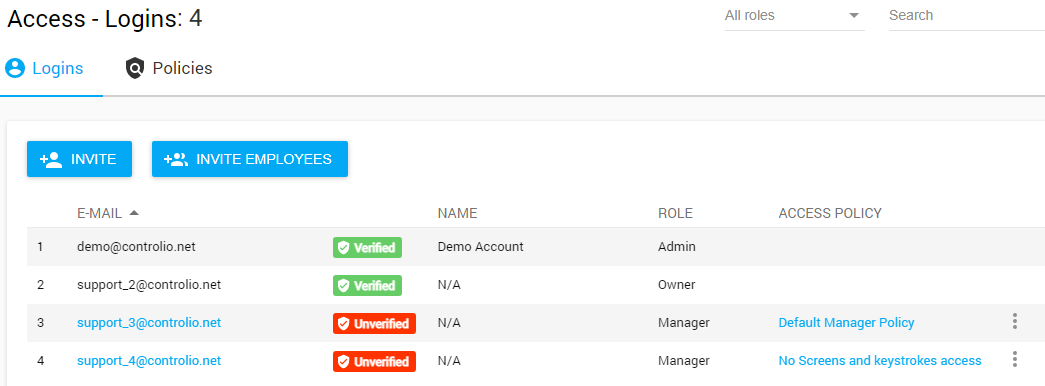Click the Manager role for support_4@controlio.net
Screen dimensions: 1045x386
click(683, 361)
